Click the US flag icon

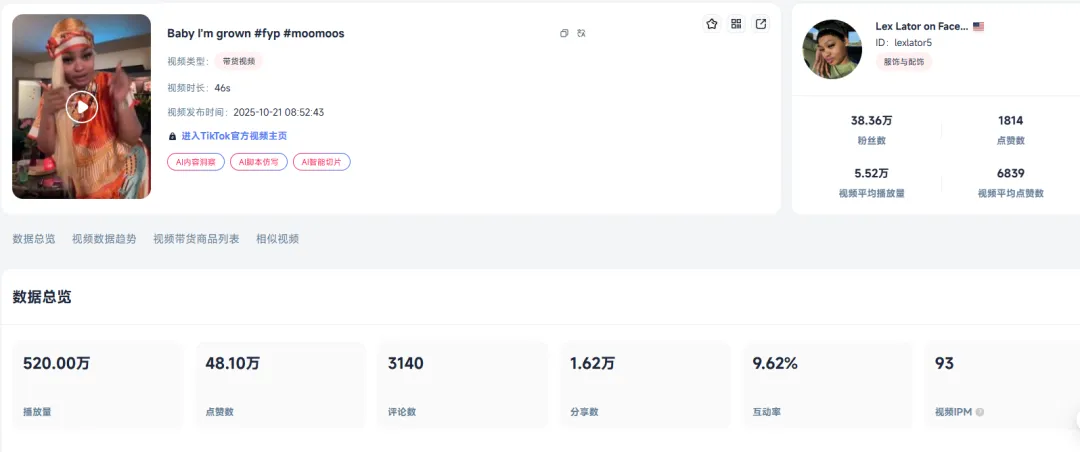978,27
